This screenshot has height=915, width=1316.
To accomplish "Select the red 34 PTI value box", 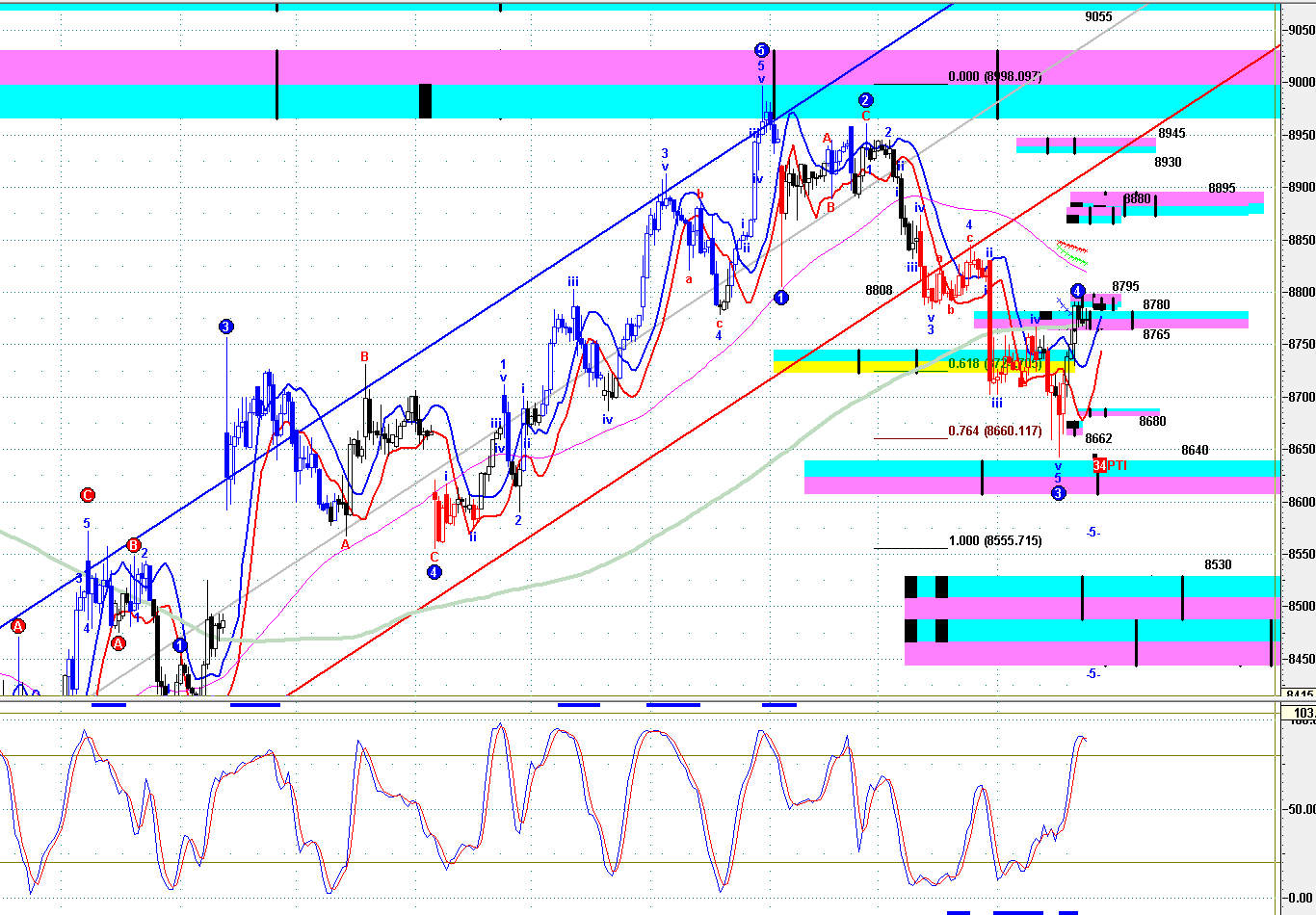I will click(x=1099, y=466).
